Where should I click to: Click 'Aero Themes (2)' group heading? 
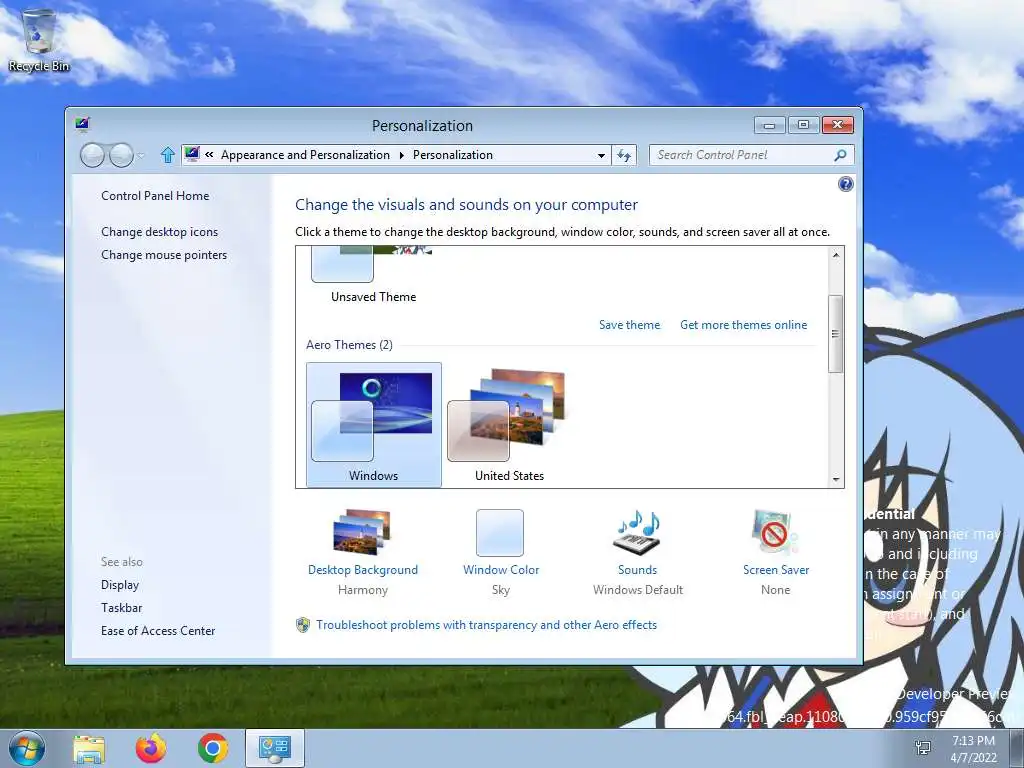pyautogui.click(x=349, y=345)
